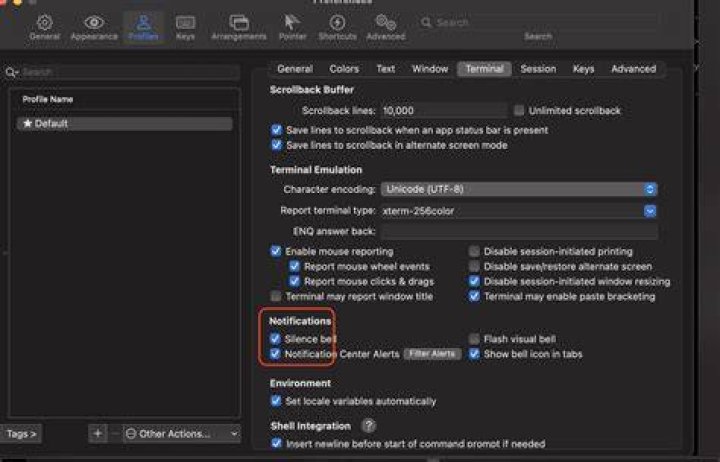The width and height of the screenshot is (720, 462).
Task: Switch to the General profile tab
Action: pos(295,69)
